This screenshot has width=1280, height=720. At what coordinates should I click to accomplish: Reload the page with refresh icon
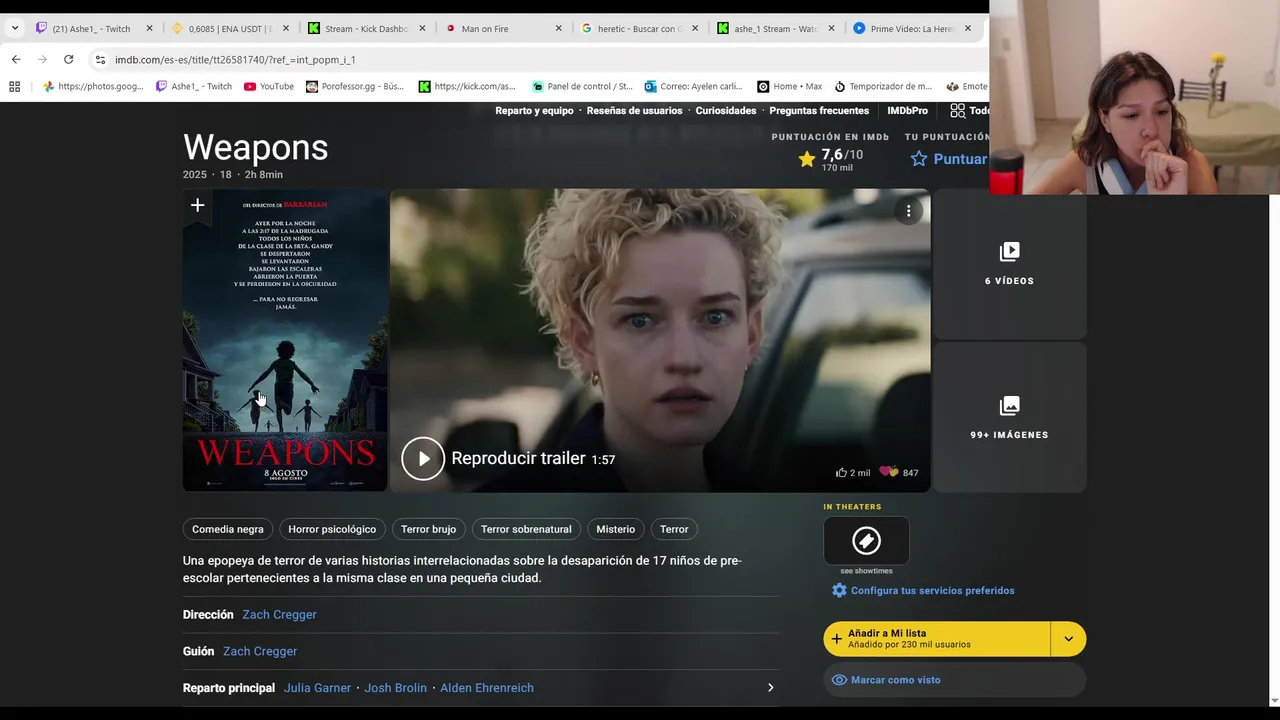[68, 60]
